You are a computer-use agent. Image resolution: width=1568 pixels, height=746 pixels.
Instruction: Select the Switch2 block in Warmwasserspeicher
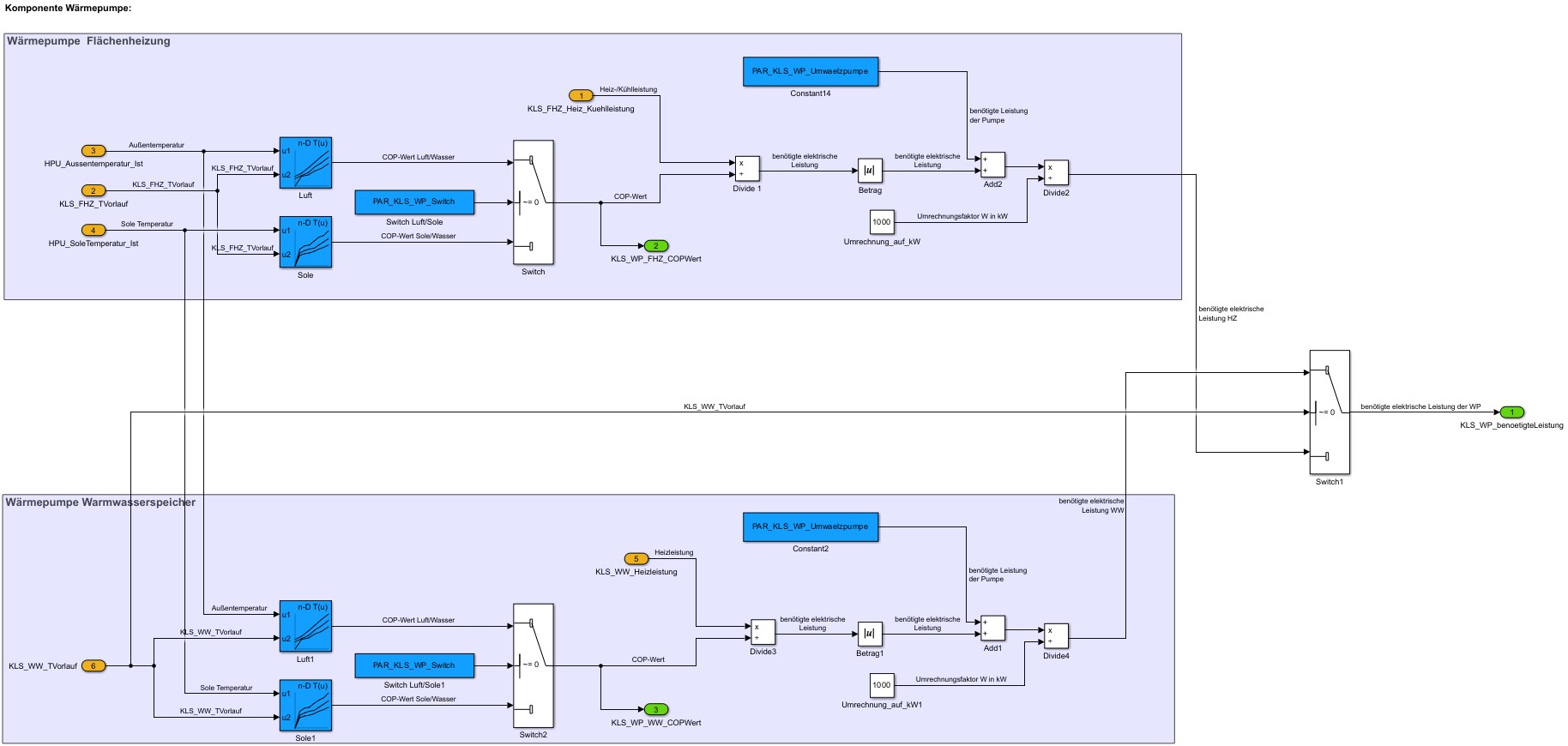534,665
